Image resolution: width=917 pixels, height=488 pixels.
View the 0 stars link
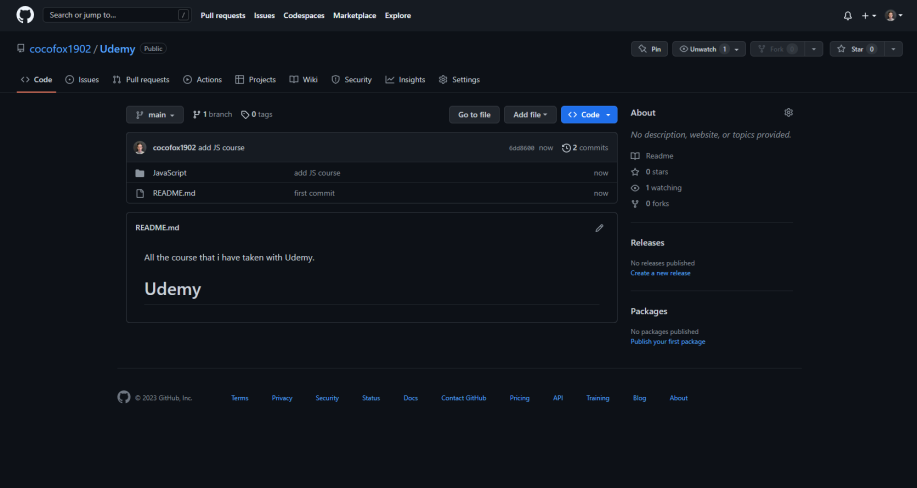(650, 172)
